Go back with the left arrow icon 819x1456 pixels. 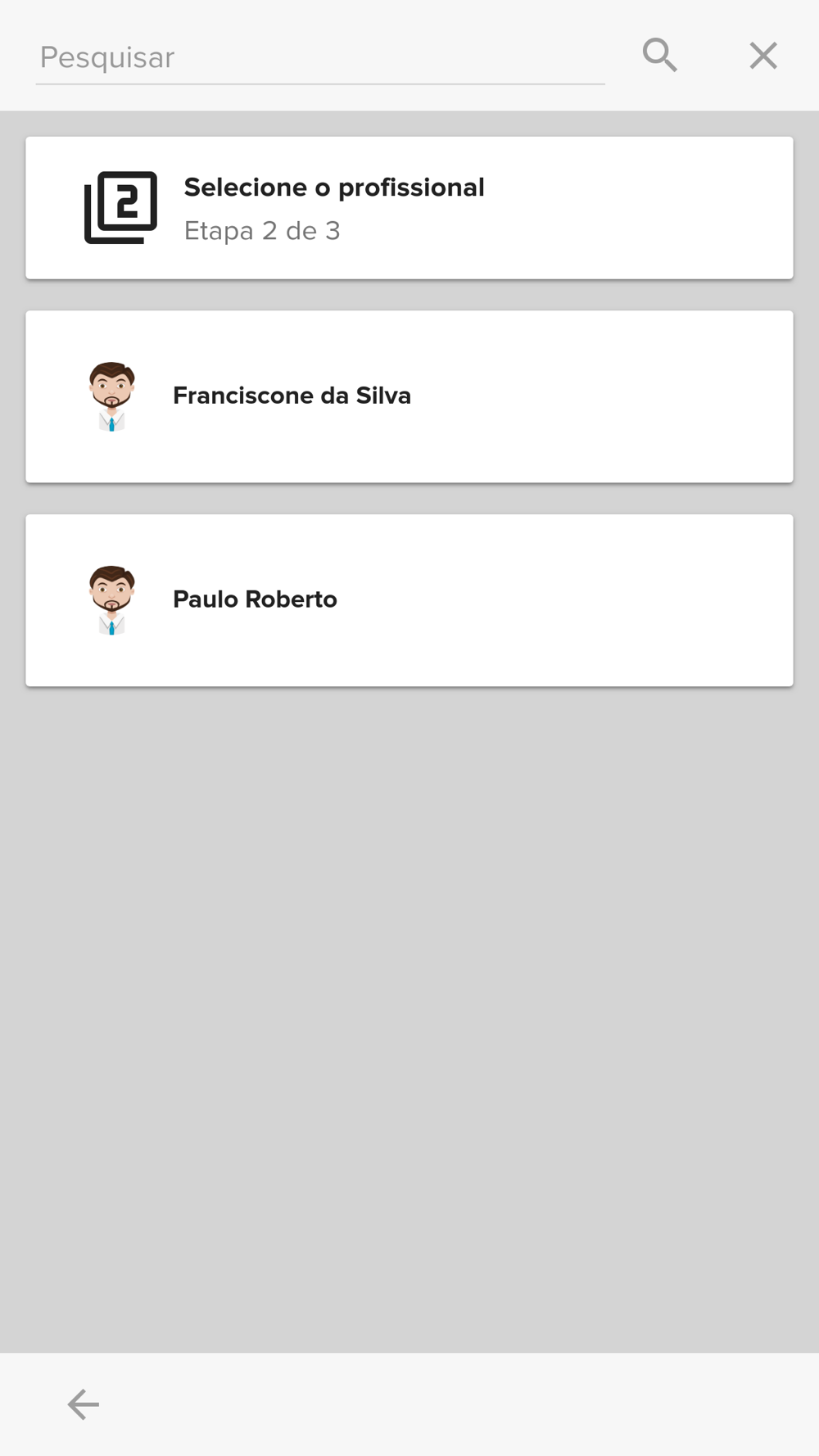(83, 1404)
